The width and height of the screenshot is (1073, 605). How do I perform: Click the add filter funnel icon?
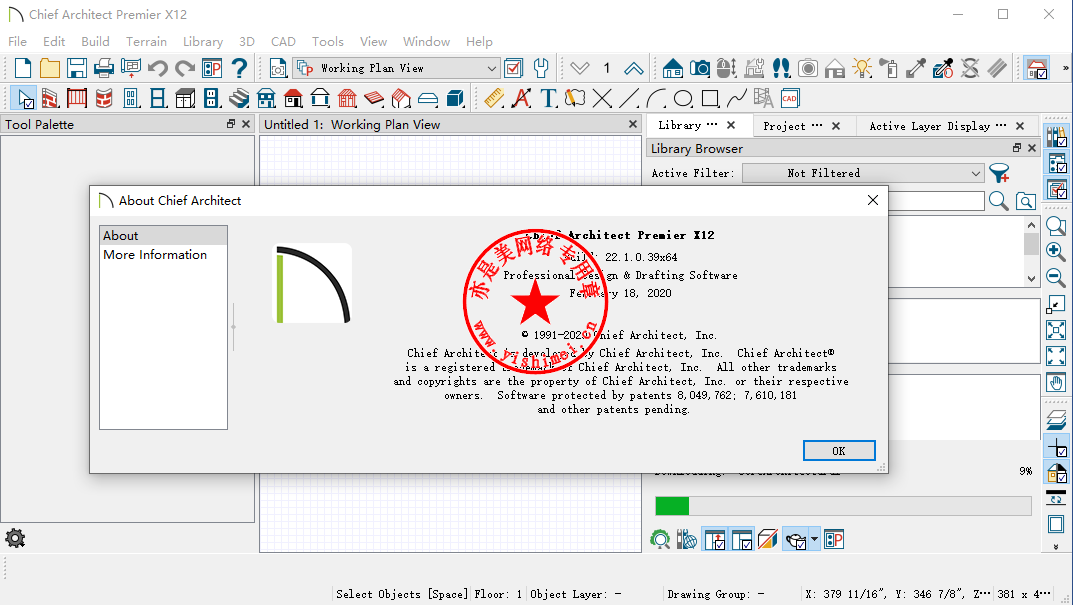pyautogui.click(x=999, y=173)
